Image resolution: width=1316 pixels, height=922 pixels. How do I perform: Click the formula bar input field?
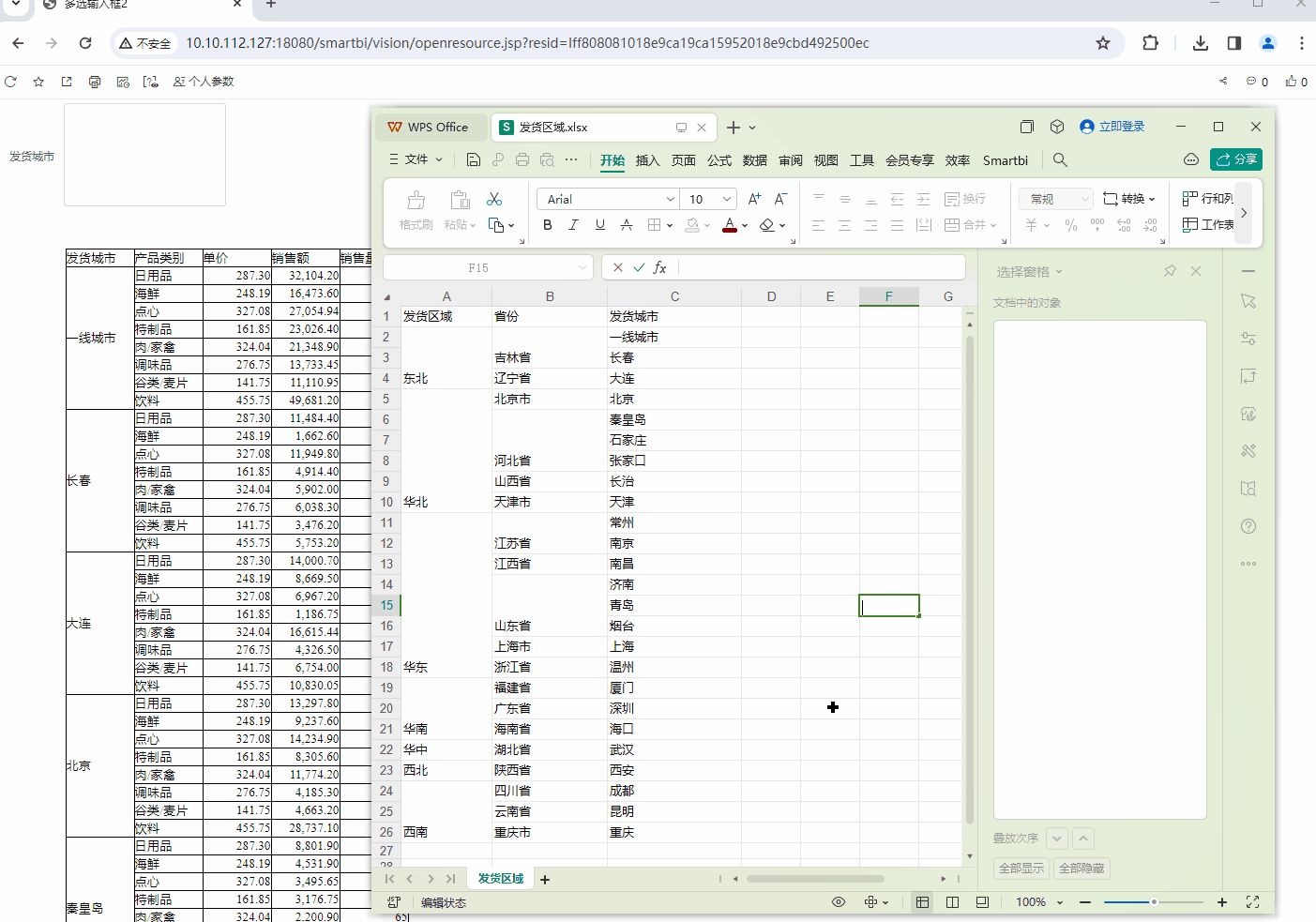[x=821, y=267]
